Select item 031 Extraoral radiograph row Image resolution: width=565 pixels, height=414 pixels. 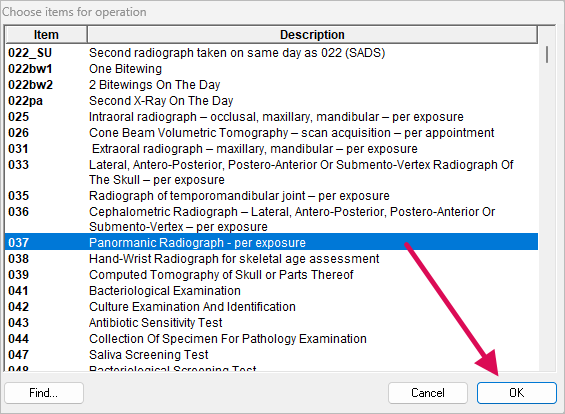click(x=271, y=148)
